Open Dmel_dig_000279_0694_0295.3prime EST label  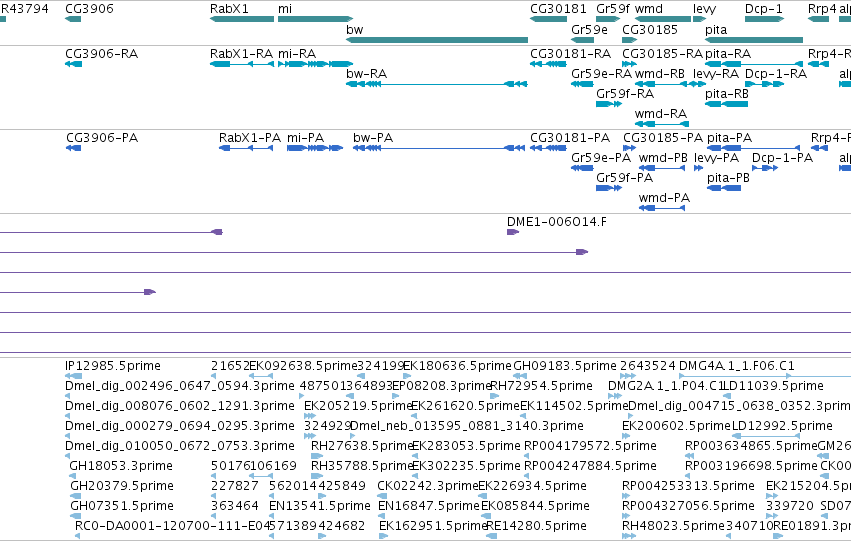tap(180, 427)
